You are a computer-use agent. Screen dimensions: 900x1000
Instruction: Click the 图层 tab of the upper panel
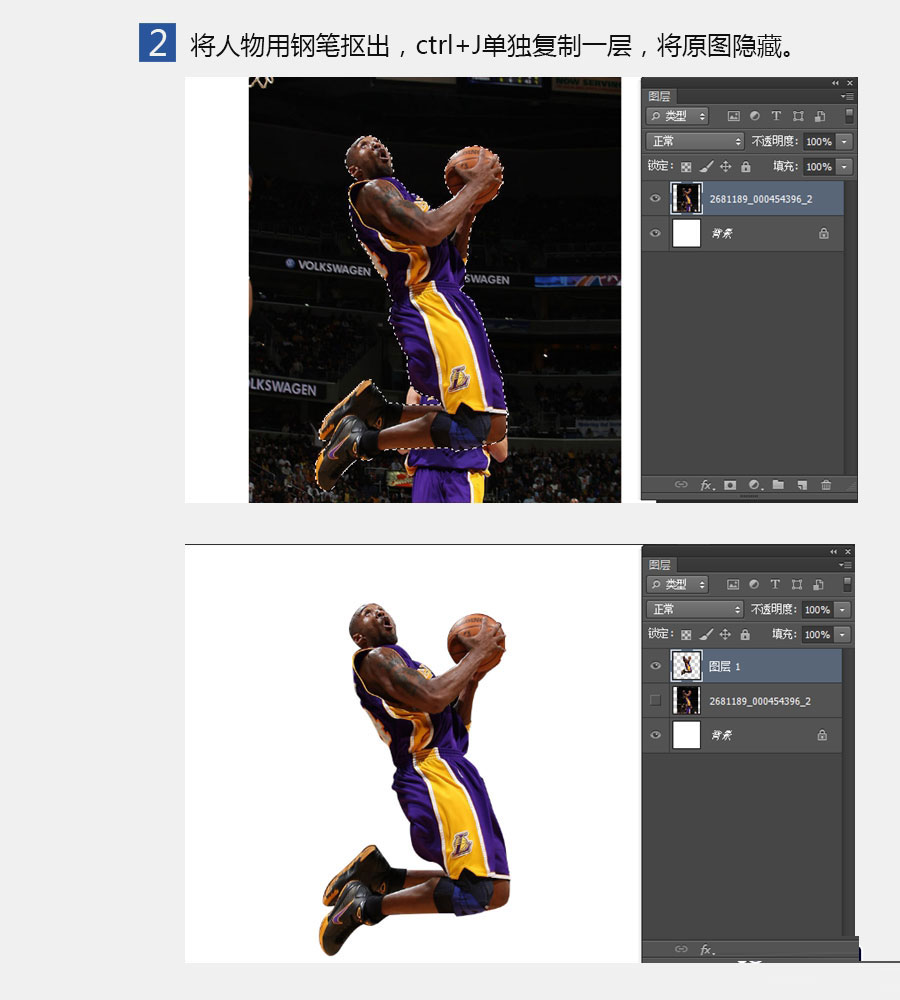[660, 96]
